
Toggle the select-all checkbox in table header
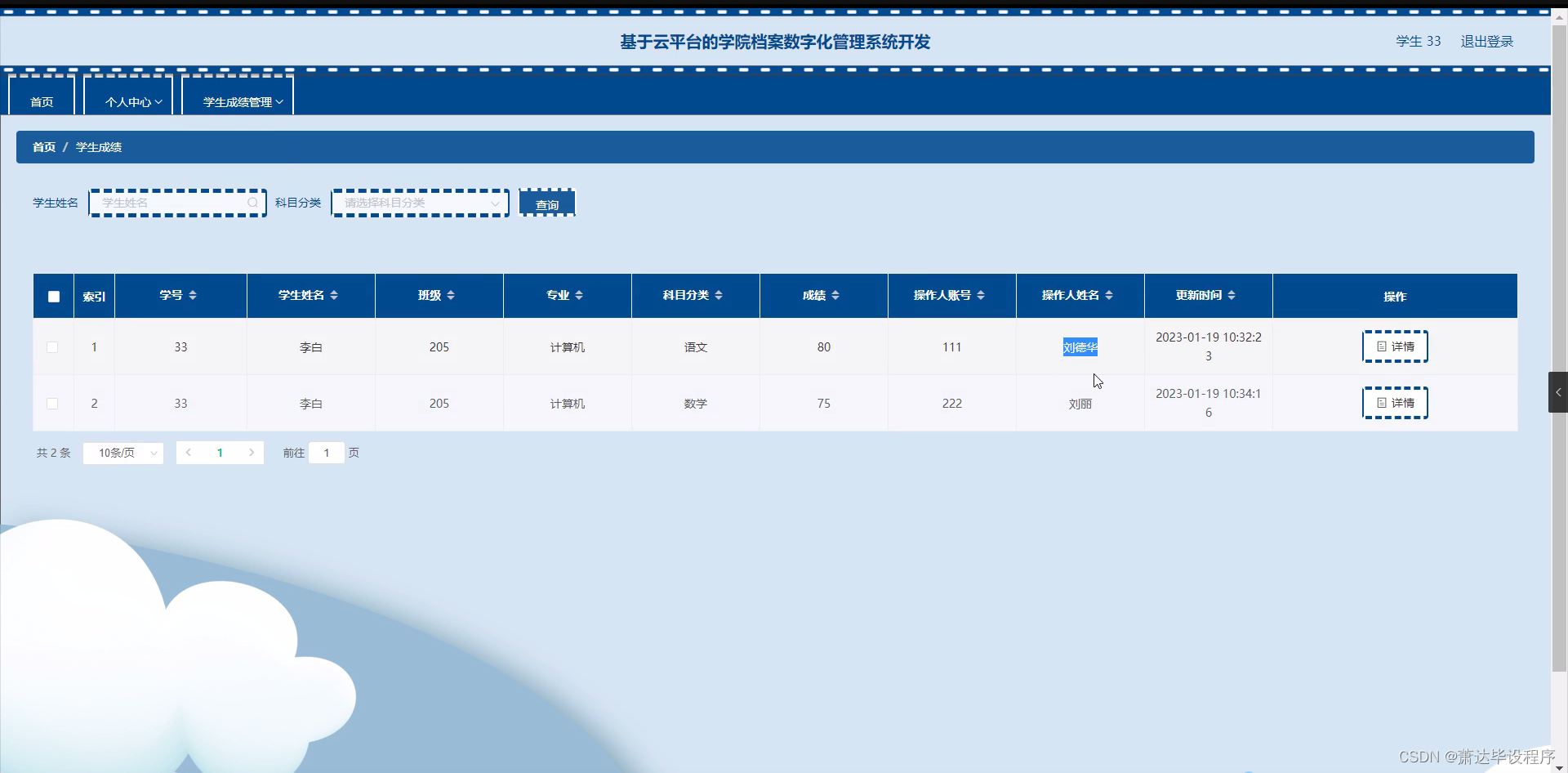[54, 297]
